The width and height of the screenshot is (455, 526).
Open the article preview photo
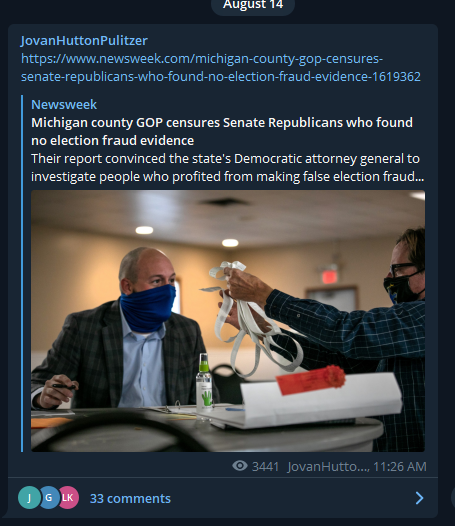228,321
